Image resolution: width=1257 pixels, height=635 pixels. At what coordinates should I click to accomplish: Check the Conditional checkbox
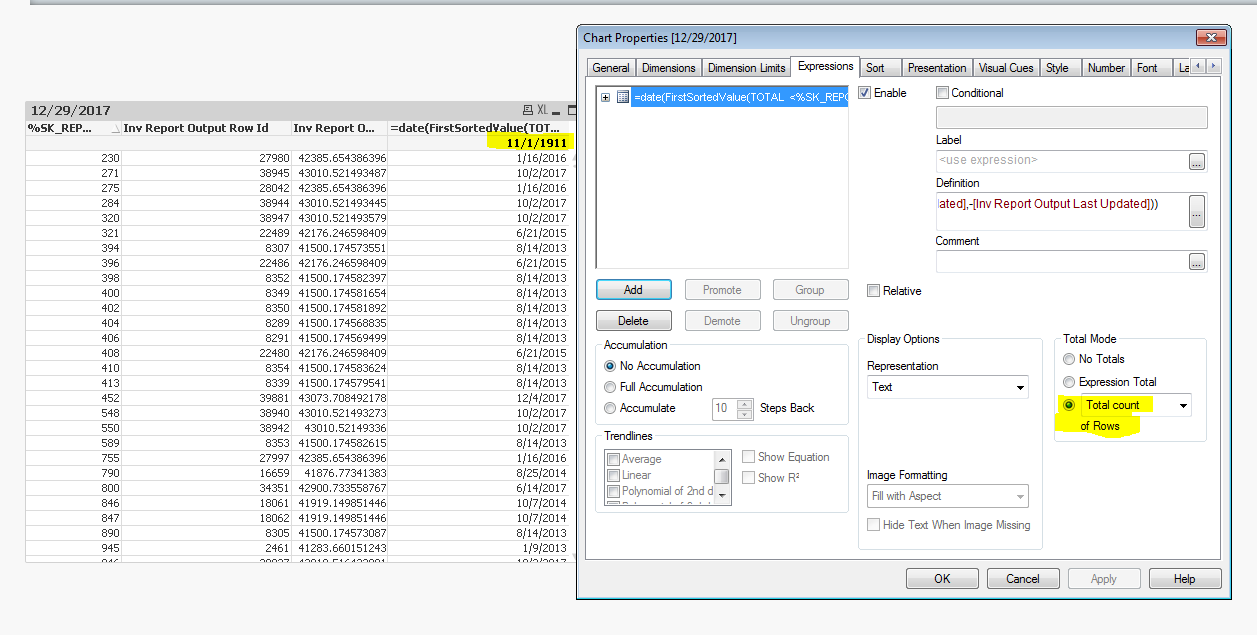tap(942, 93)
